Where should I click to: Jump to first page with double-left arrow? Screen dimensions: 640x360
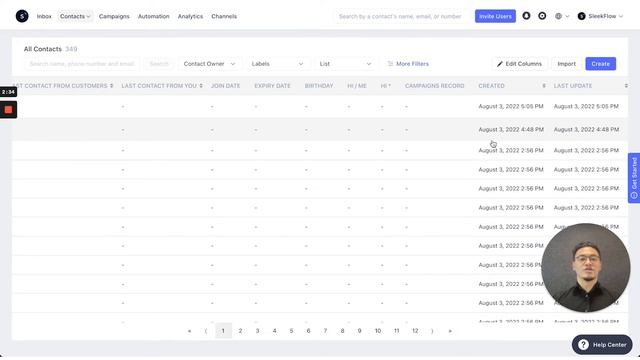pos(189,331)
